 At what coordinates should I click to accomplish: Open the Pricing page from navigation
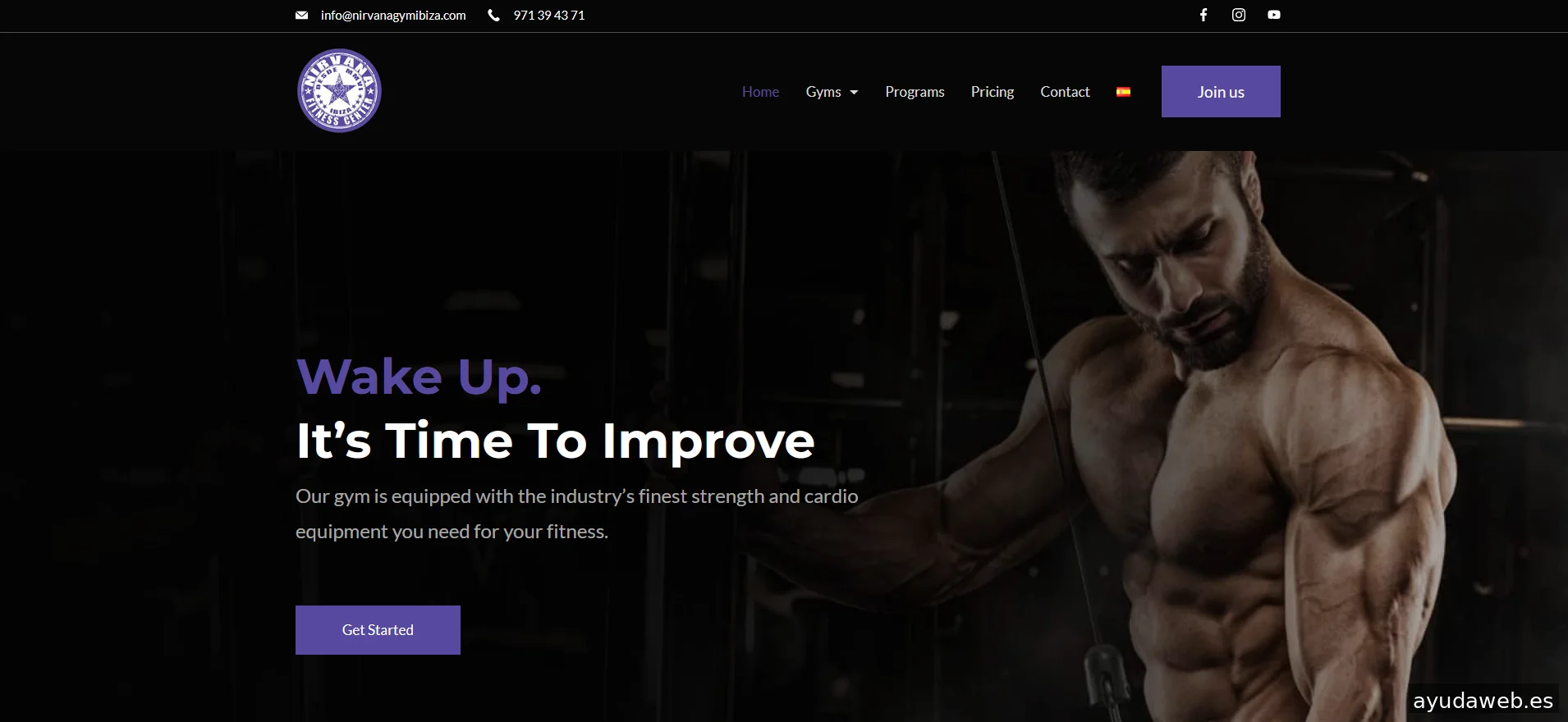click(x=993, y=92)
